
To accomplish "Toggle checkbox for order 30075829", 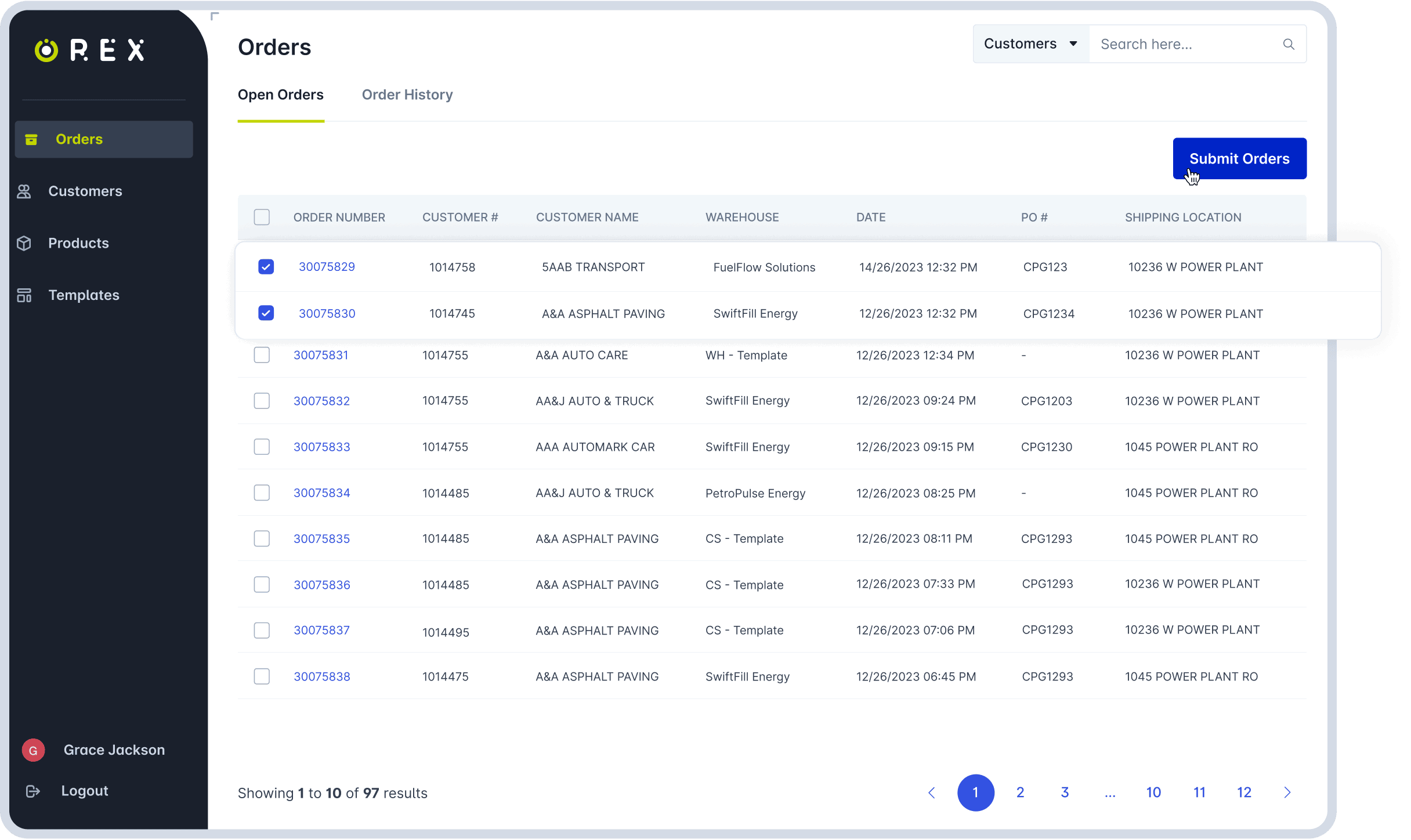I will pos(265,266).
